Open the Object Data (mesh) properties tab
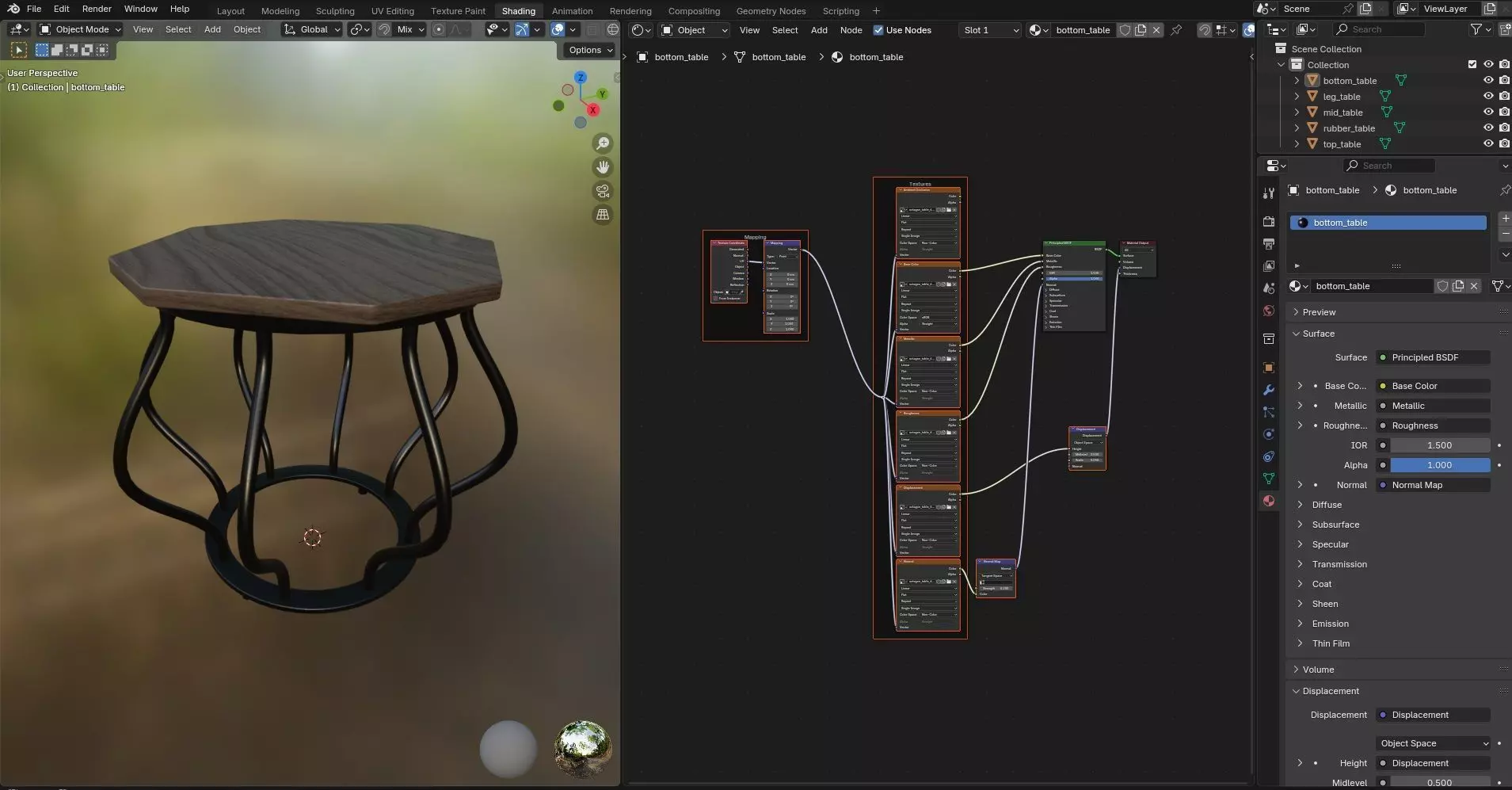Screen dimensions: 1512x790 pos(1269,479)
